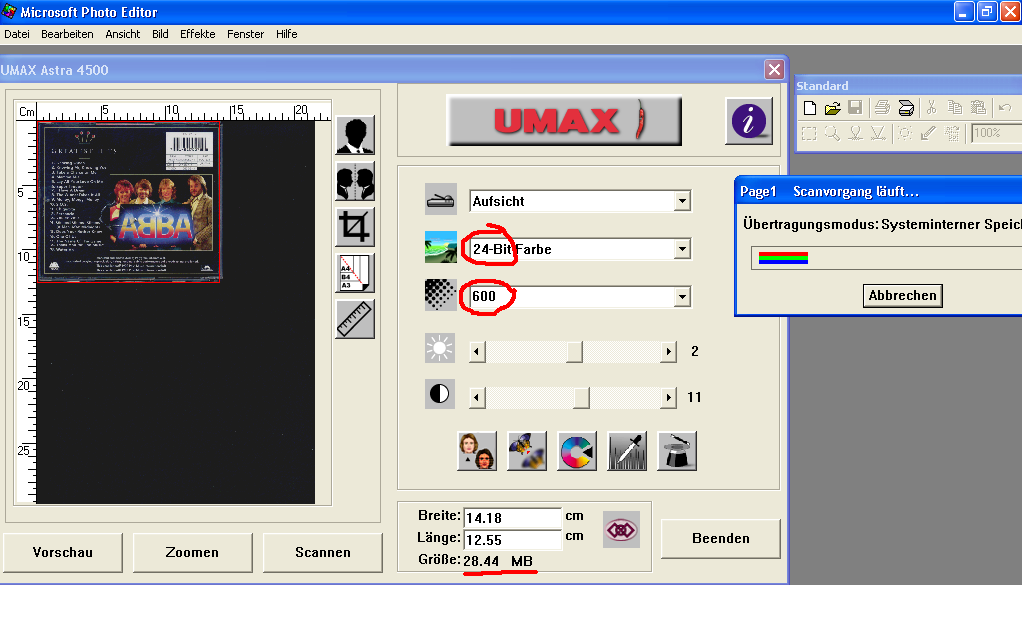Click Cut scissors icon in Standard toolbar

(931, 108)
